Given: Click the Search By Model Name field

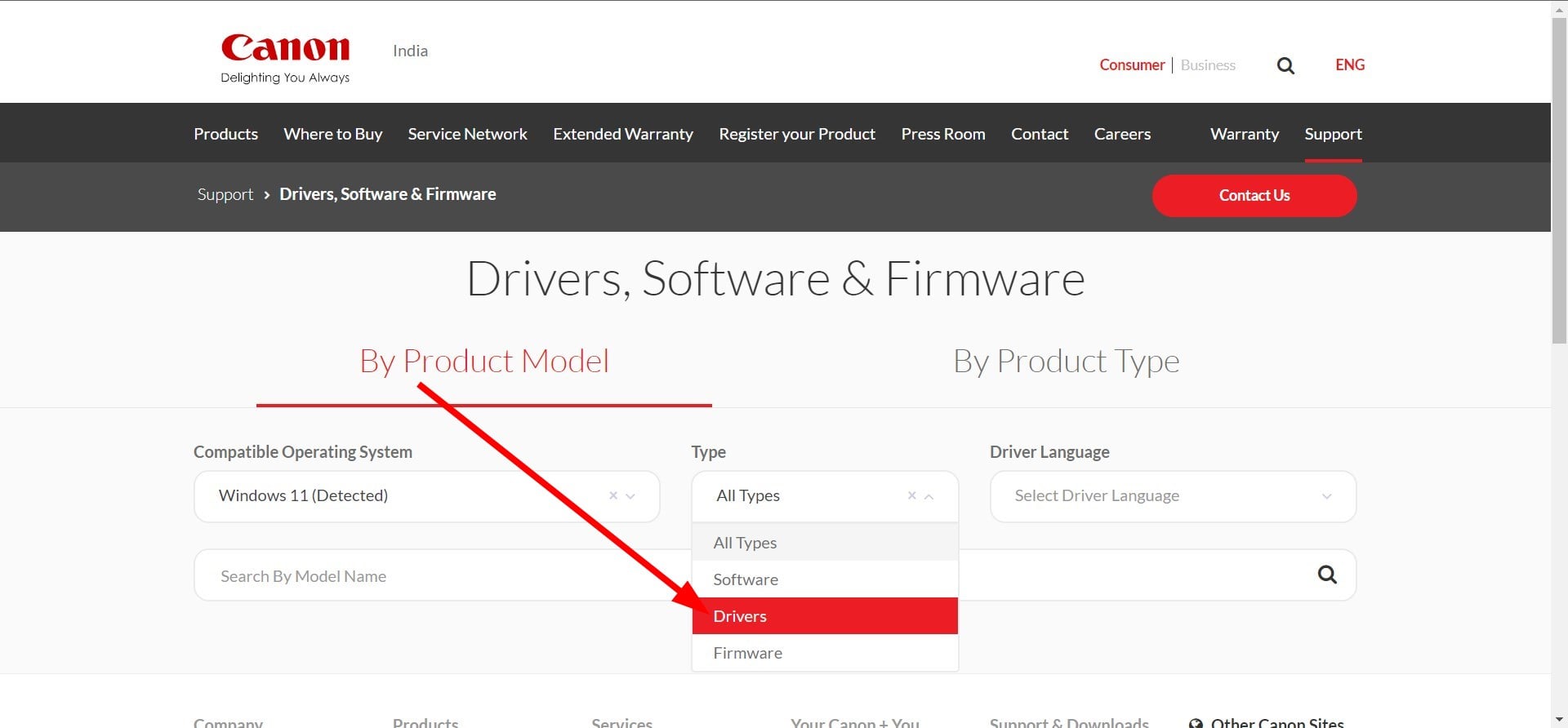Looking at the screenshot, I should [x=441, y=576].
